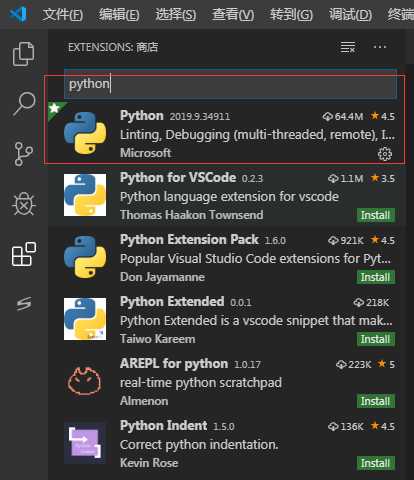Open the Search view in activity bar
414x480 pixels.
pyautogui.click(x=24, y=104)
